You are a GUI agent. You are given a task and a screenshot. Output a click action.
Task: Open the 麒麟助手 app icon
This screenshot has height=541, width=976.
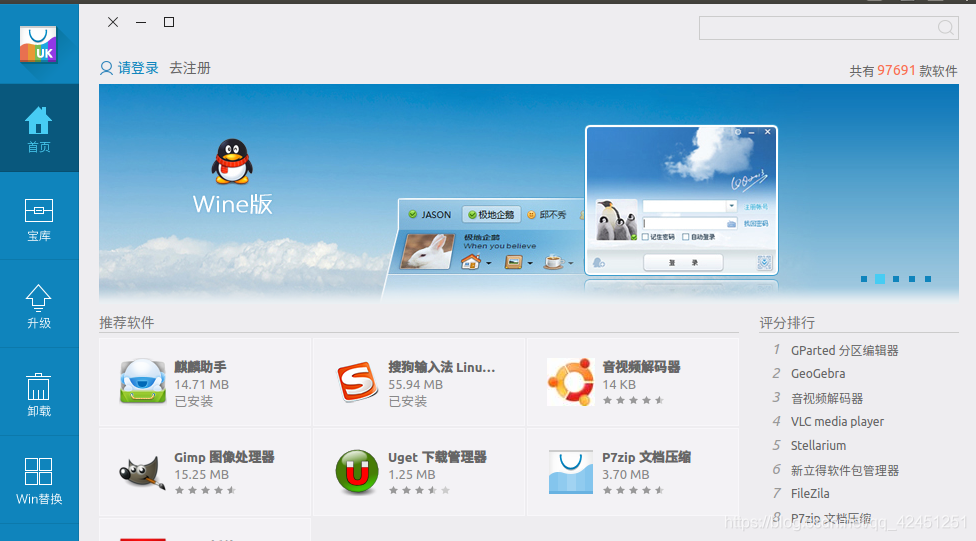point(143,382)
